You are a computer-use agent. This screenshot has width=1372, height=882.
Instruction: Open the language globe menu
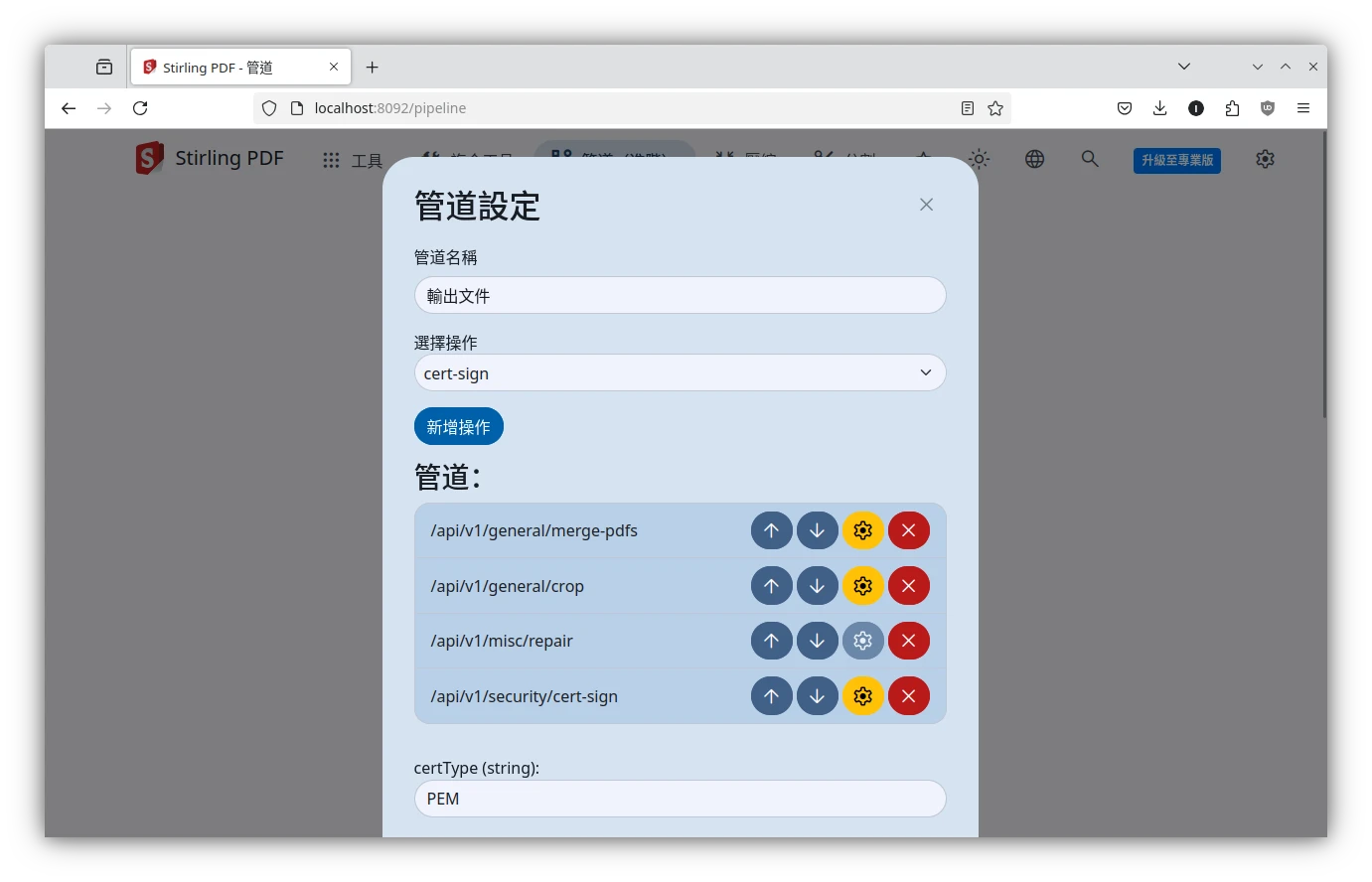[1034, 159]
